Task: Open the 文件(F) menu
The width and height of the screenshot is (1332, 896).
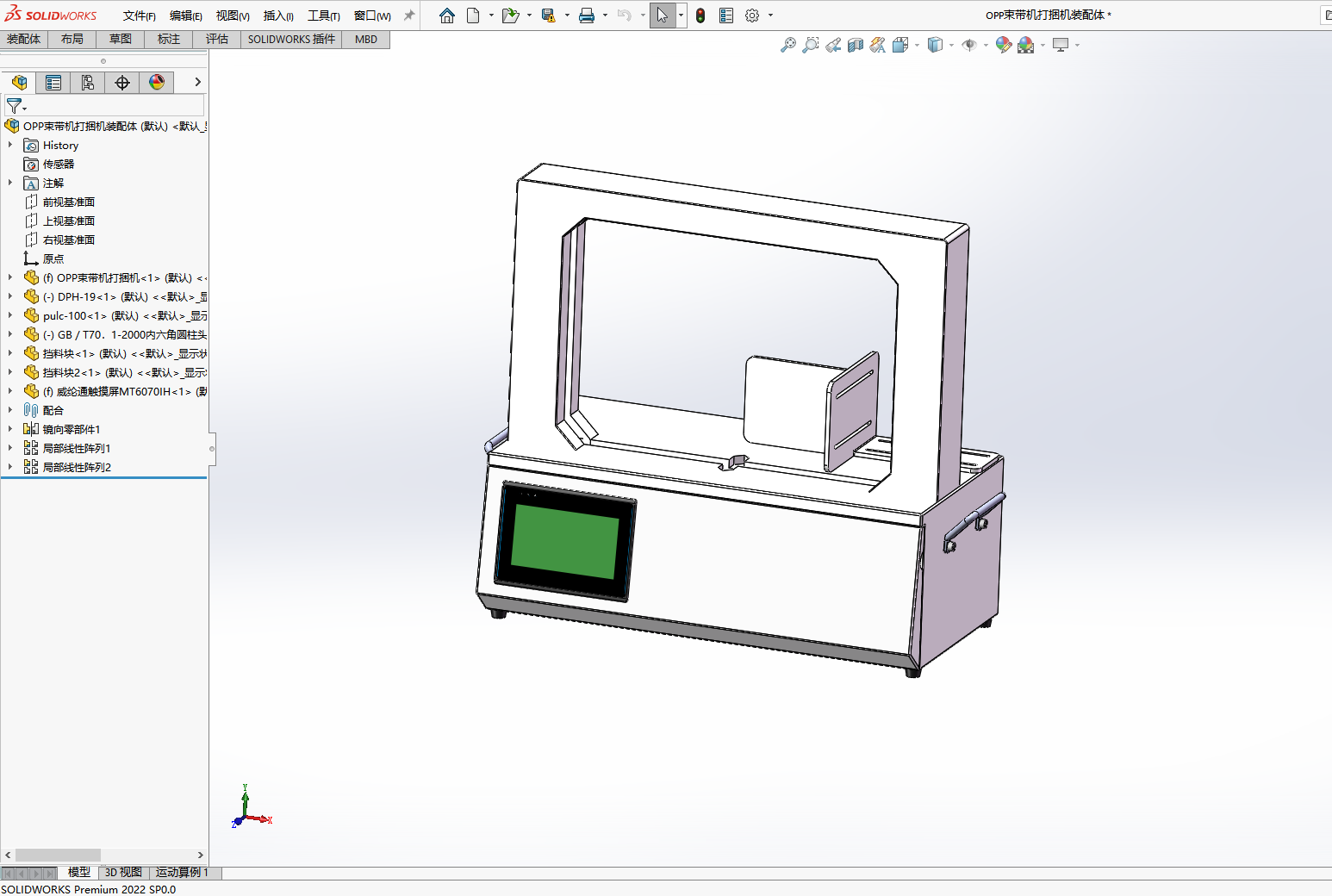Action: [139, 16]
